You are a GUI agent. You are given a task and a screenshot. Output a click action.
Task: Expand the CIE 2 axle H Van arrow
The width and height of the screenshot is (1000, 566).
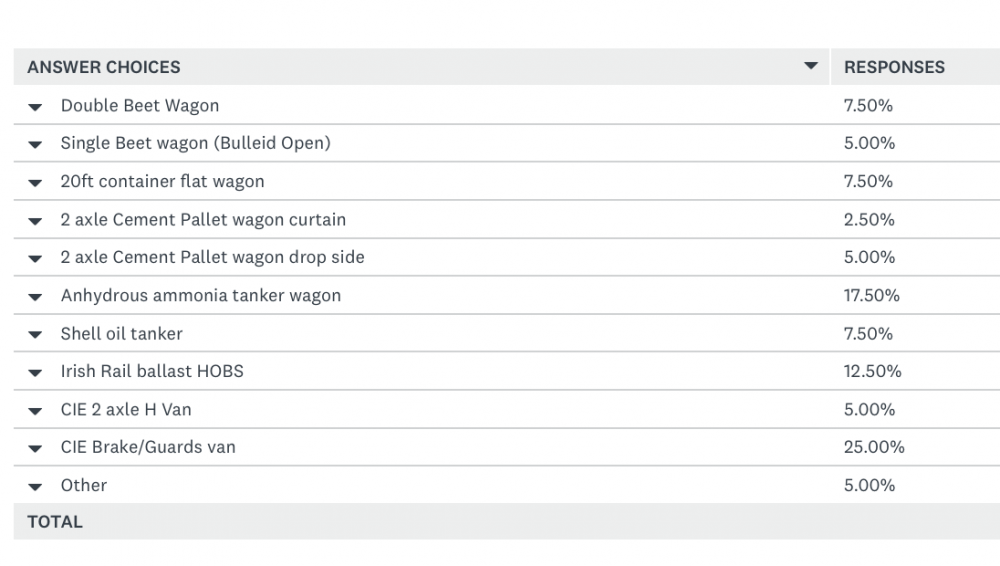(x=36, y=411)
